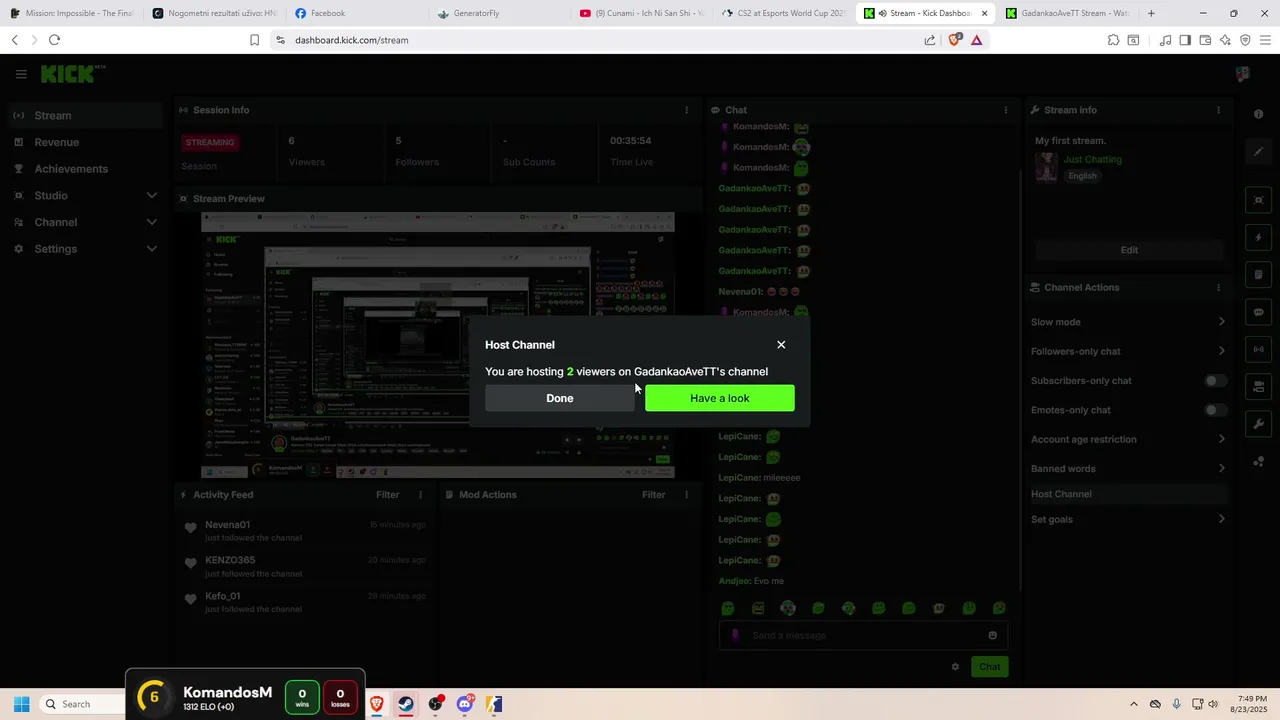Toggle Emotes-only chat switch
The image size is (1280, 720).
pyautogui.click(x=1215, y=410)
